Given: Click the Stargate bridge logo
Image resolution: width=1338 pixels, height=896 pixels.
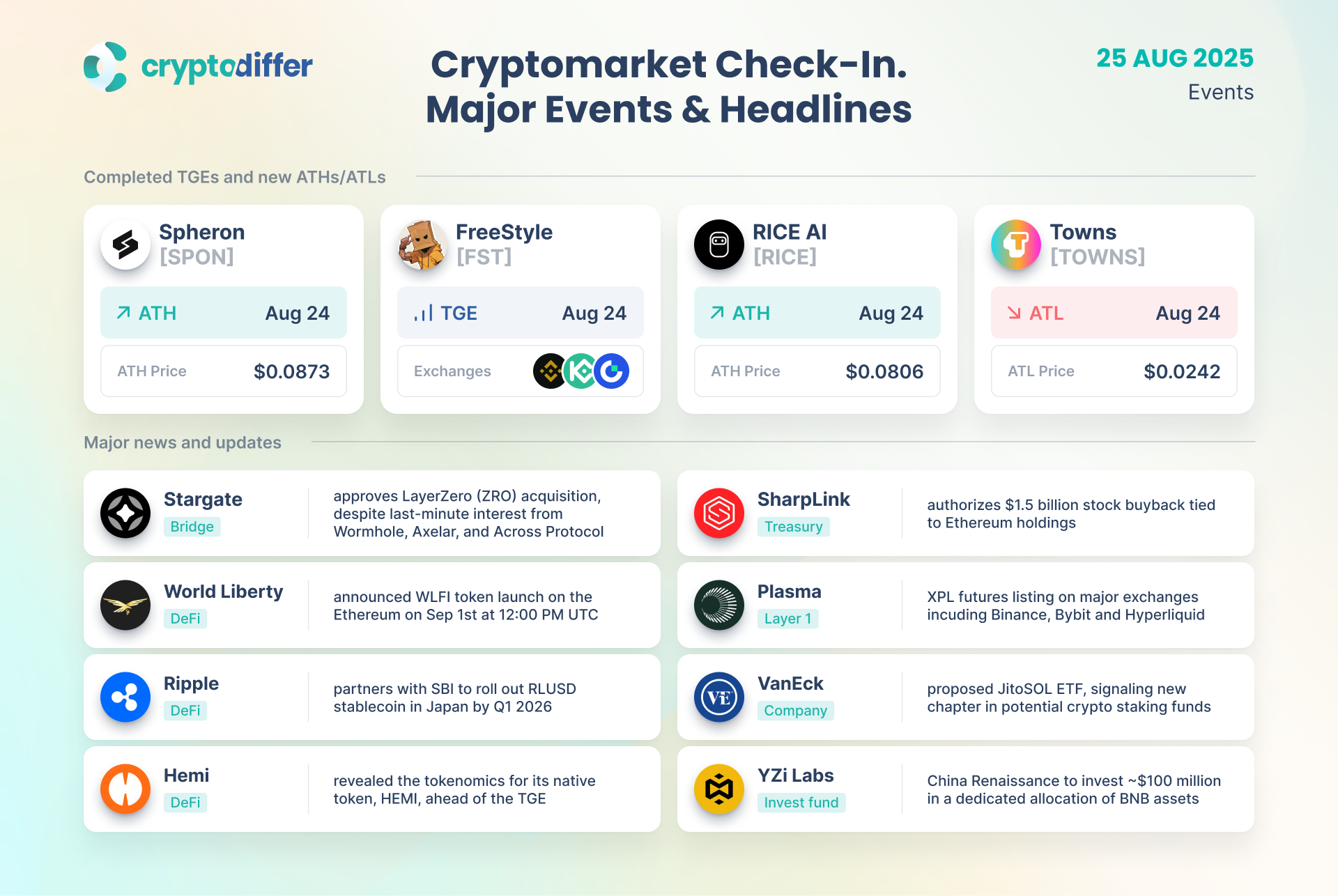Looking at the screenshot, I should (x=125, y=513).
